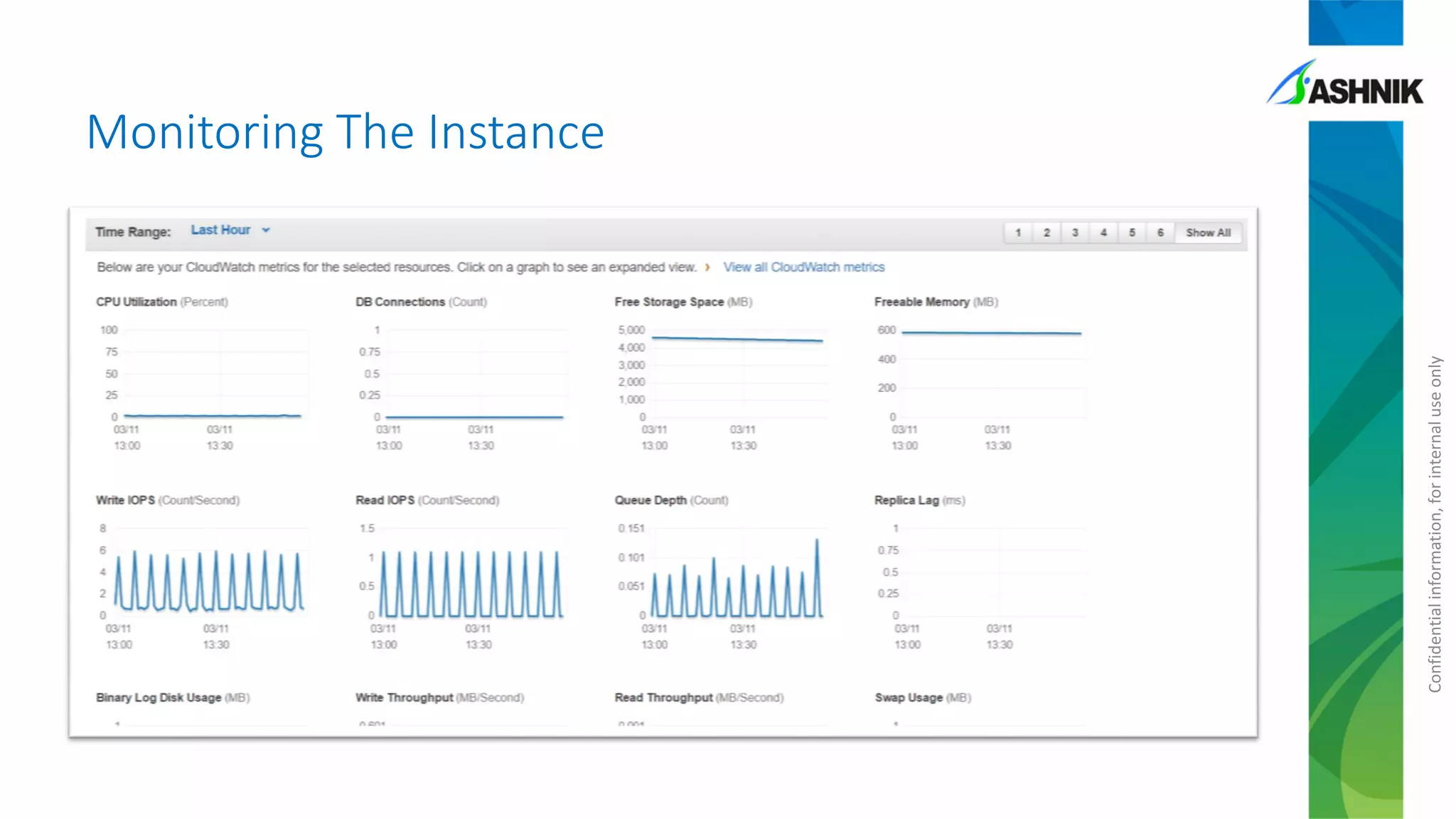This screenshot has width=1456, height=819.
Task: Select page button 2
Action: click(x=1046, y=232)
